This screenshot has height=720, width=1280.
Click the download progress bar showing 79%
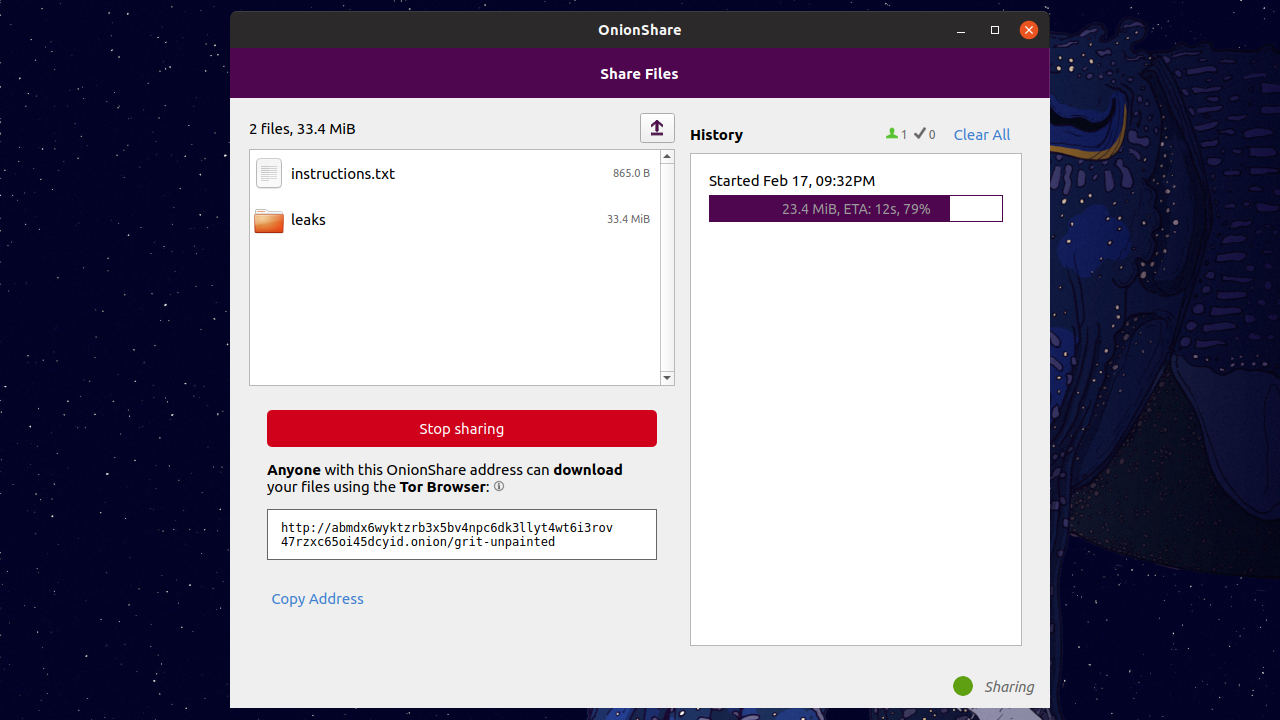(x=856, y=209)
